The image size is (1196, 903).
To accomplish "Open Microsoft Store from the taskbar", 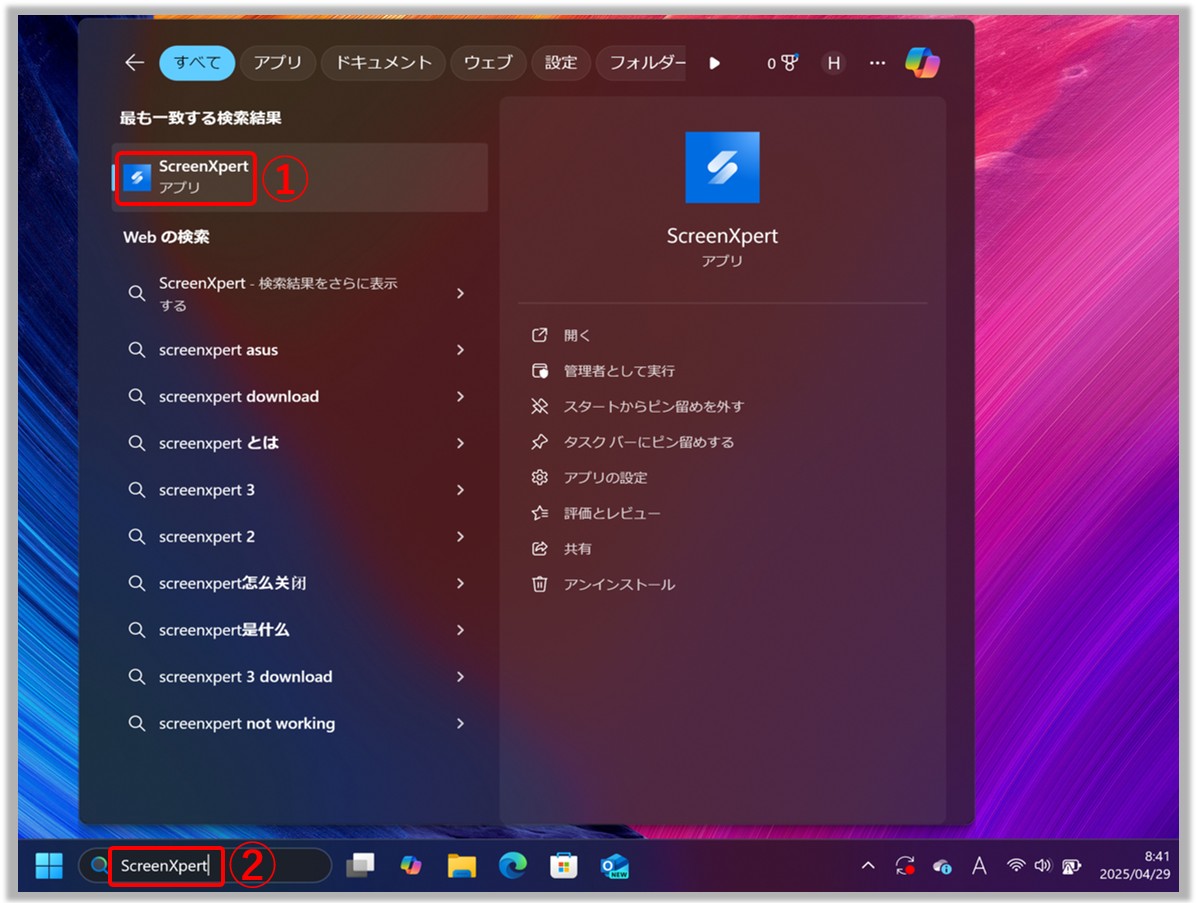I will (x=564, y=866).
